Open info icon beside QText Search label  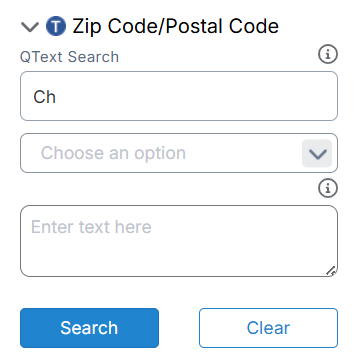328,55
